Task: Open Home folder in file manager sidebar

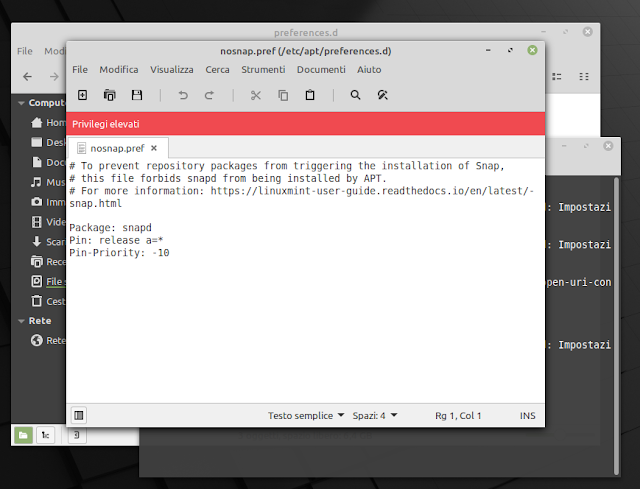Action: 48,122
